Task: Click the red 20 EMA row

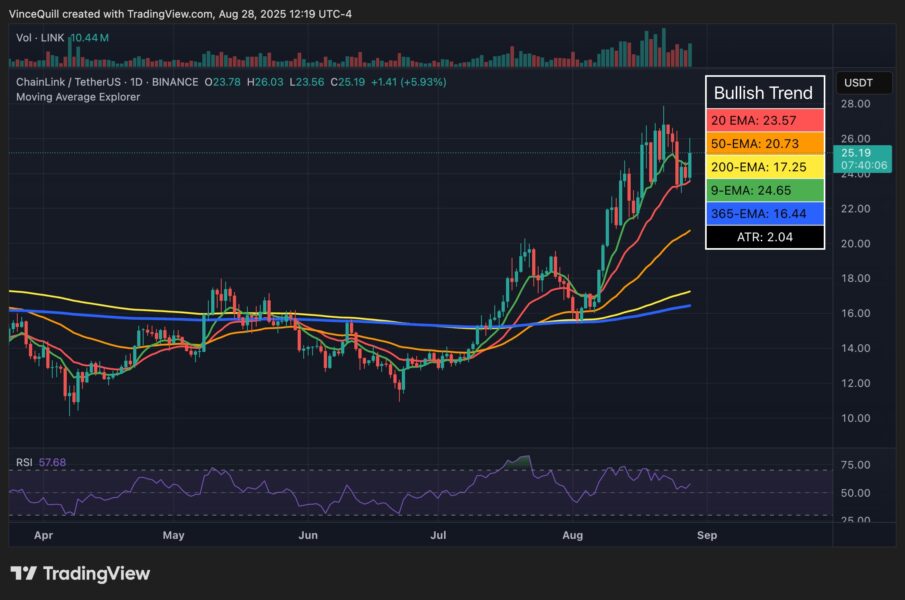Action: click(x=764, y=120)
